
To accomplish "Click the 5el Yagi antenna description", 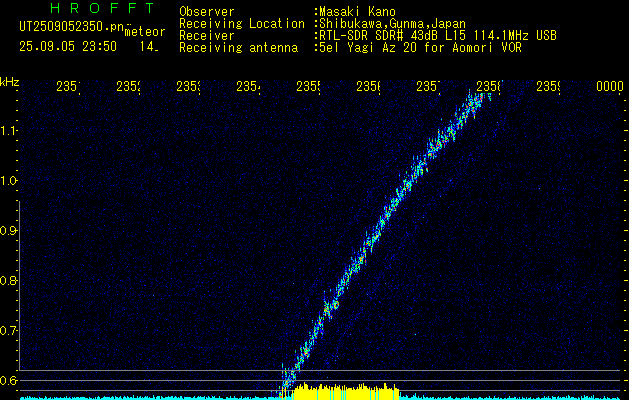I will (x=420, y=48).
